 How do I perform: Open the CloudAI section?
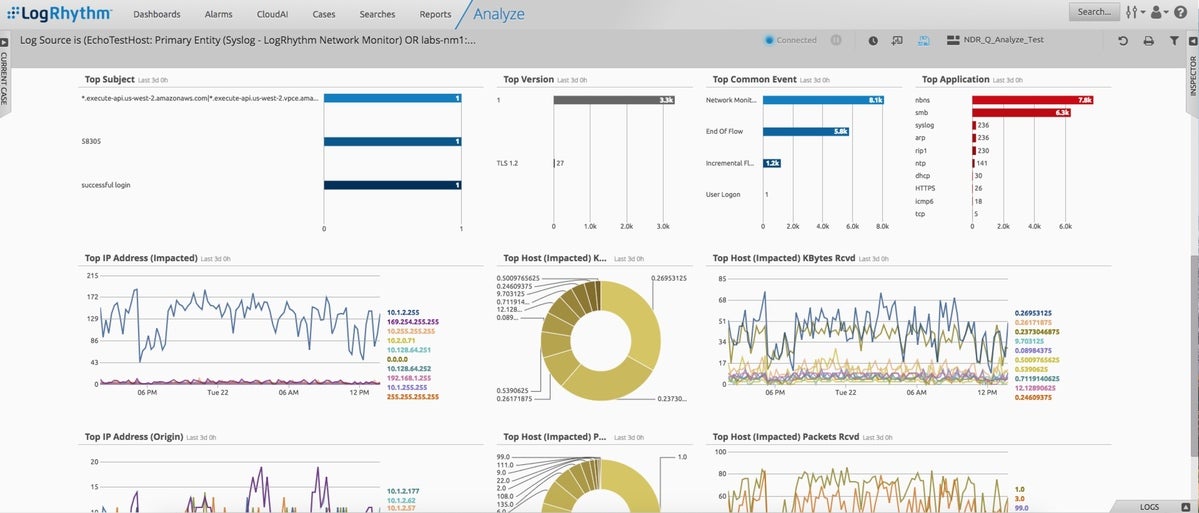272,14
